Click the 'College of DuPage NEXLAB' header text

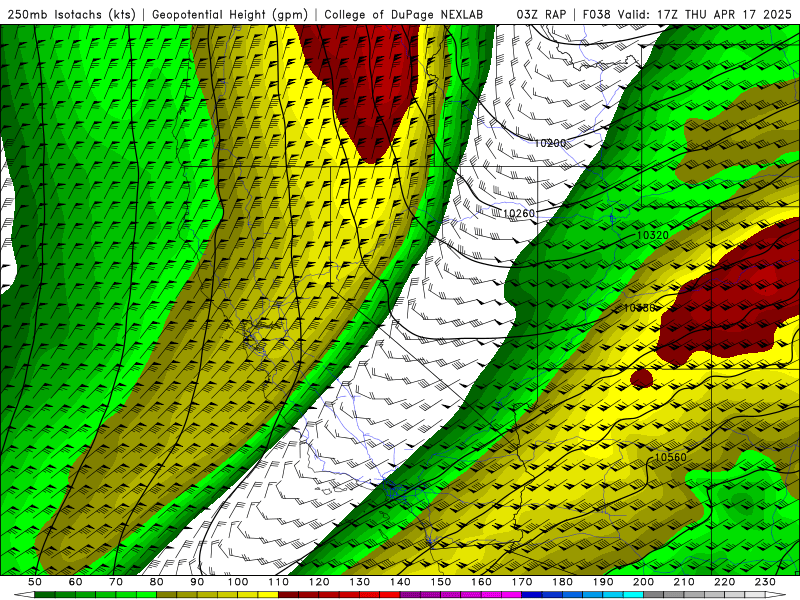[404, 14]
